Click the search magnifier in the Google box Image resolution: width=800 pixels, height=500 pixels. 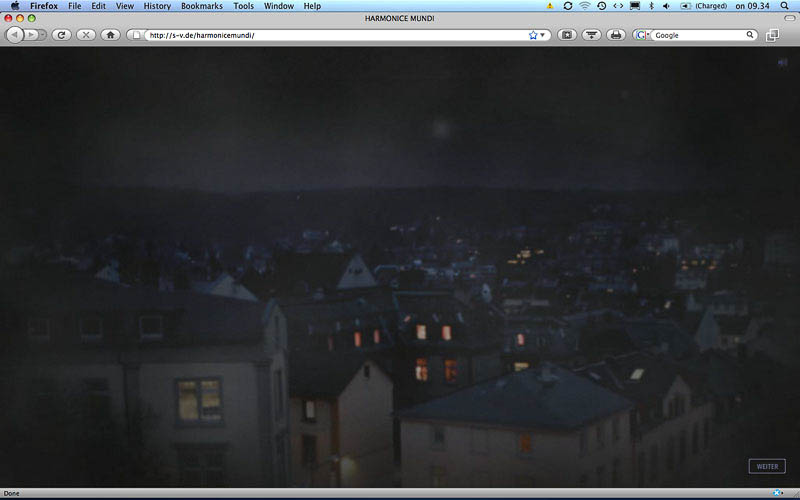pos(750,35)
